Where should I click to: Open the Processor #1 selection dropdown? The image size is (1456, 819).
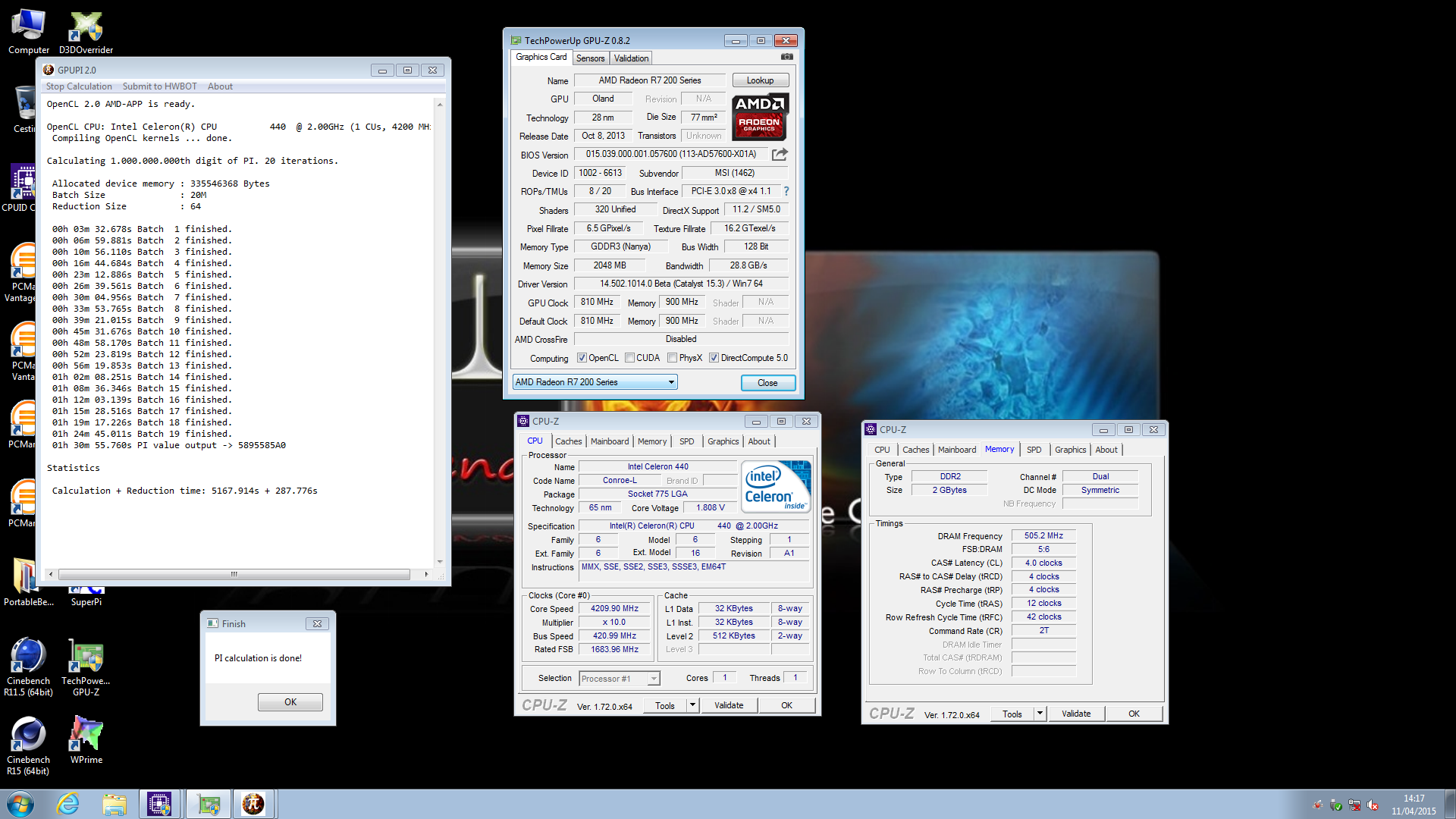(x=619, y=679)
